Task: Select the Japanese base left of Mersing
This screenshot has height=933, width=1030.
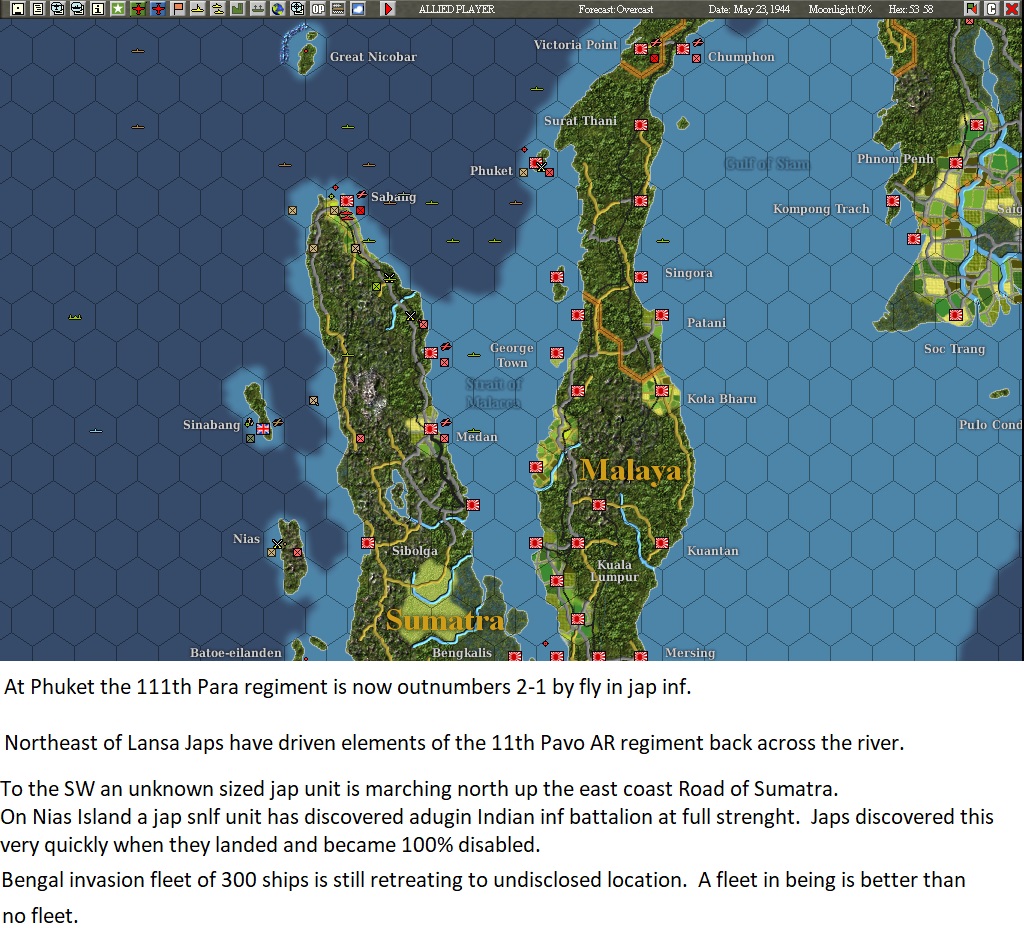Action: coord(641,656)
